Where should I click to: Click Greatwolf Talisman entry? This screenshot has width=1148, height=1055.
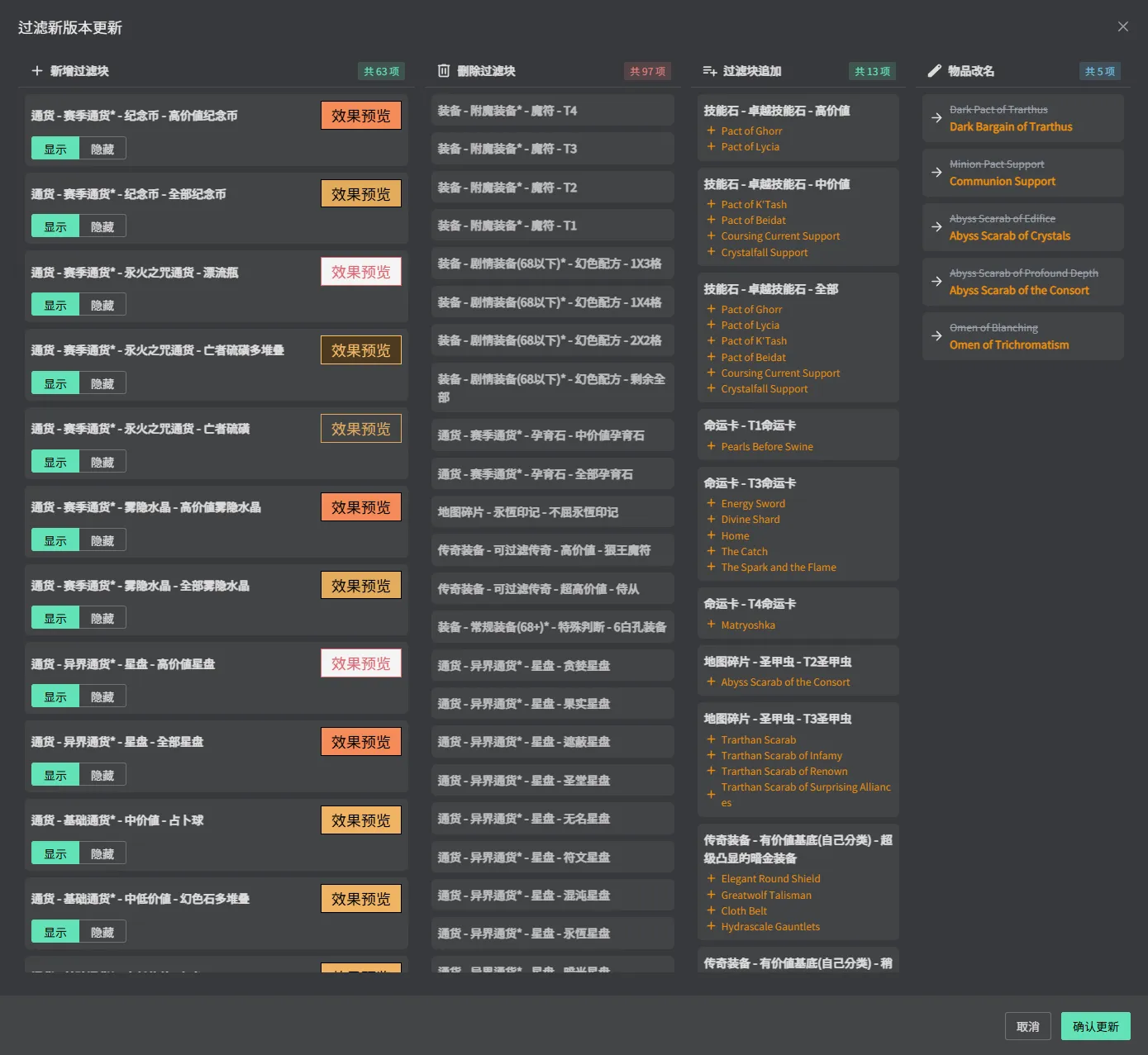766,895
